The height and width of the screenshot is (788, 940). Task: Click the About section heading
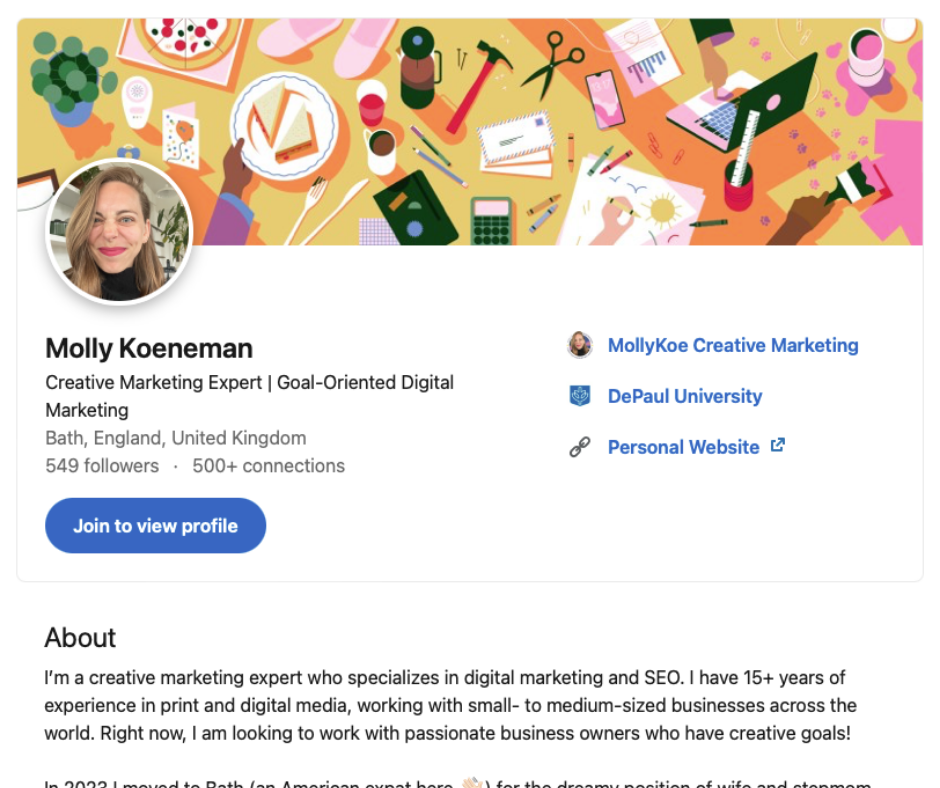point(80,638)
